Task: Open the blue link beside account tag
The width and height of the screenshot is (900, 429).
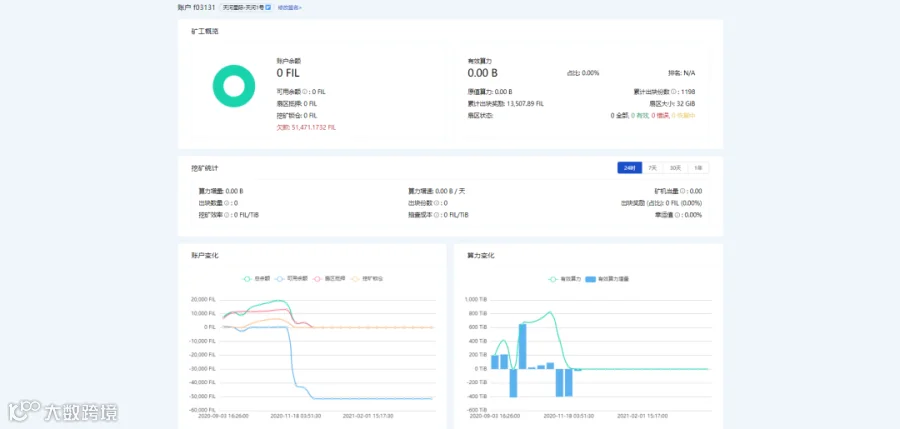Action: 289,7
